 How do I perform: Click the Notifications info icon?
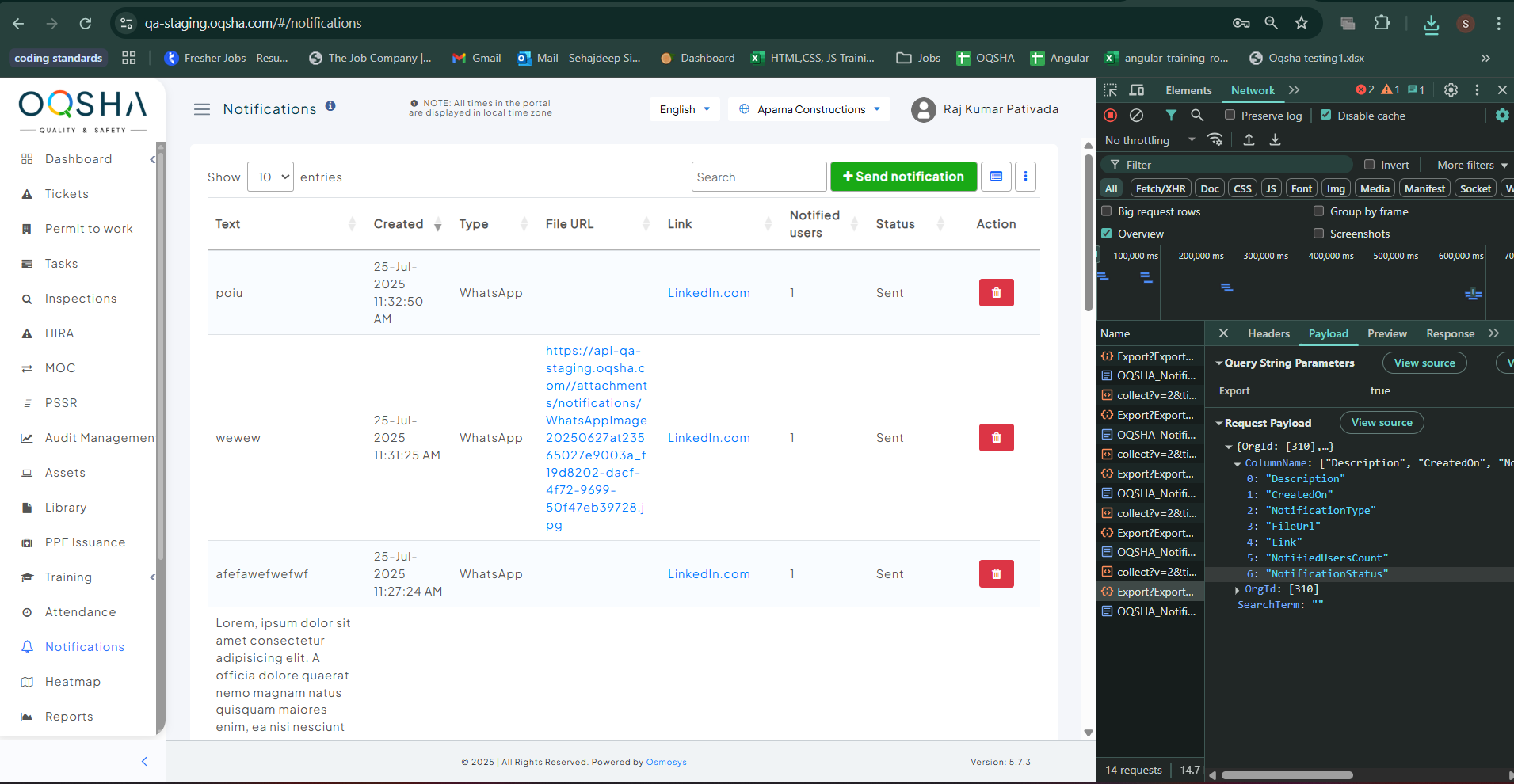330,106
